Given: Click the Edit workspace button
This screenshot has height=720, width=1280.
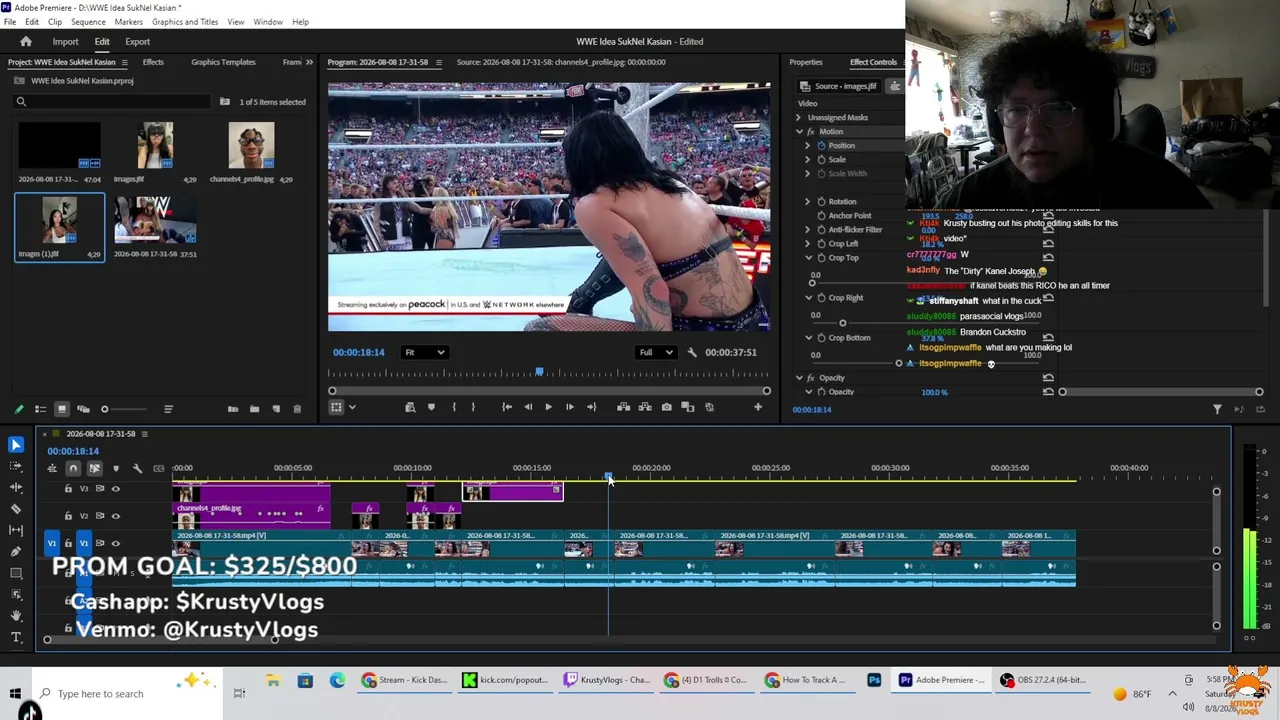Looking at the screenshot, I should click(x=102, y=42).
